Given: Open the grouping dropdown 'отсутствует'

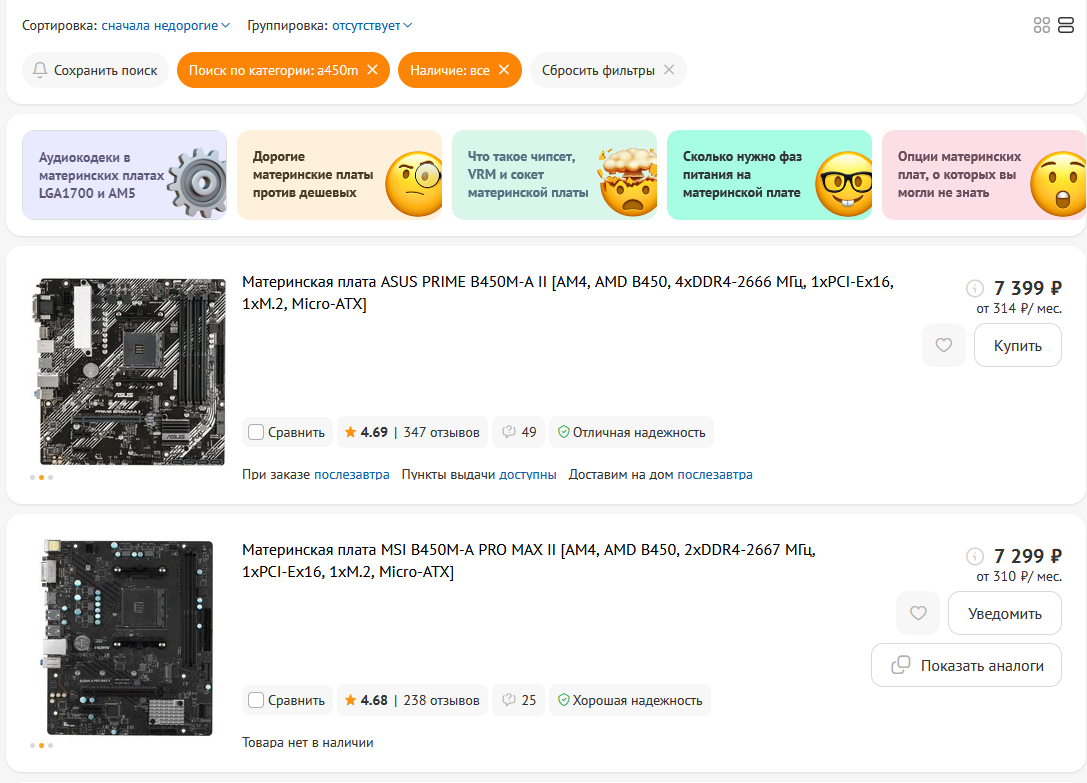Looking at the screenshot, I should 372,26.
